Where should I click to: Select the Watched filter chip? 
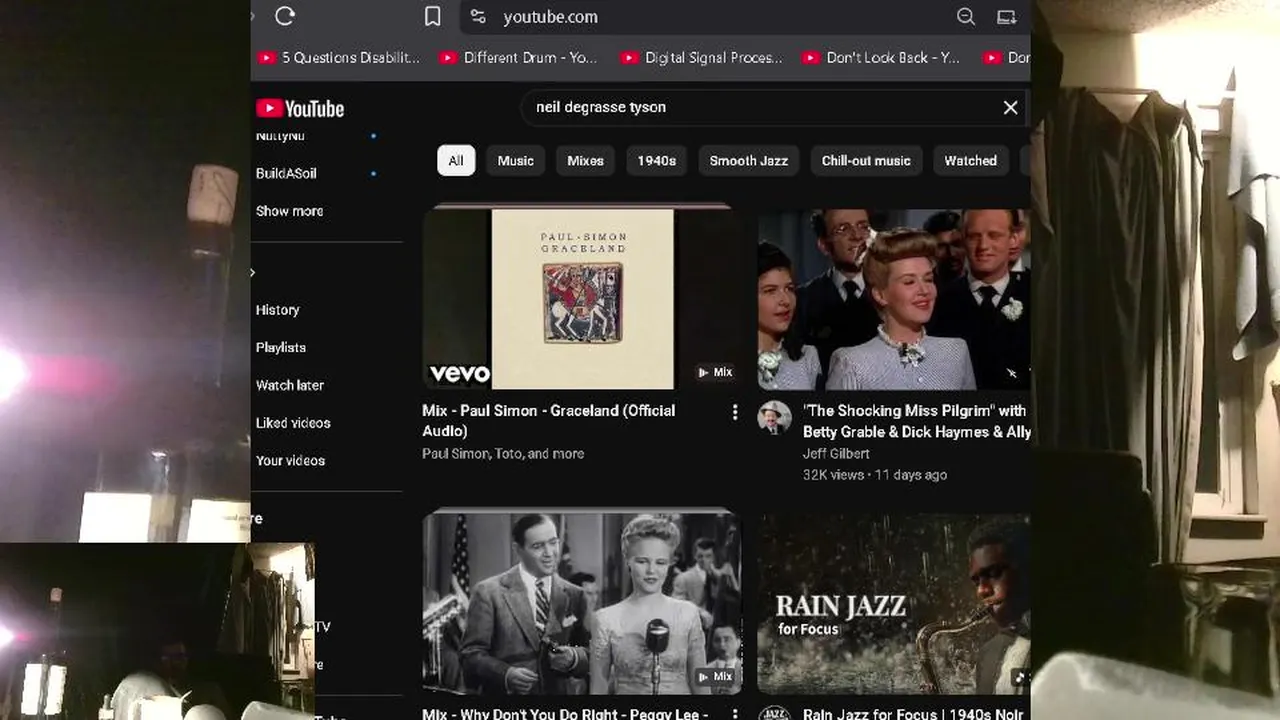tap(971, 160)
